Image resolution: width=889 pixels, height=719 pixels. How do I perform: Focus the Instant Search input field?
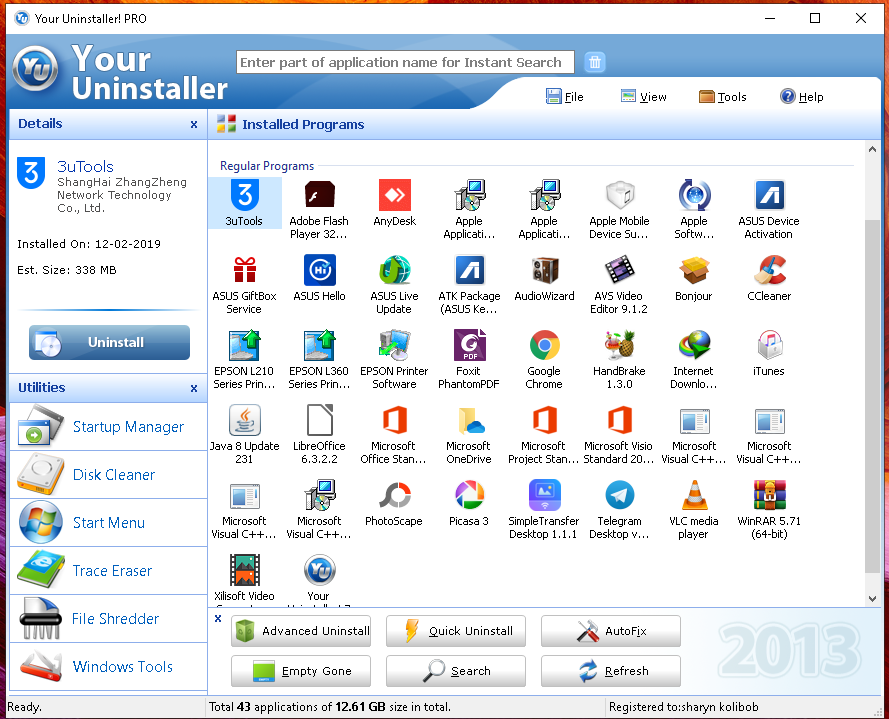(x=405, y=62)
